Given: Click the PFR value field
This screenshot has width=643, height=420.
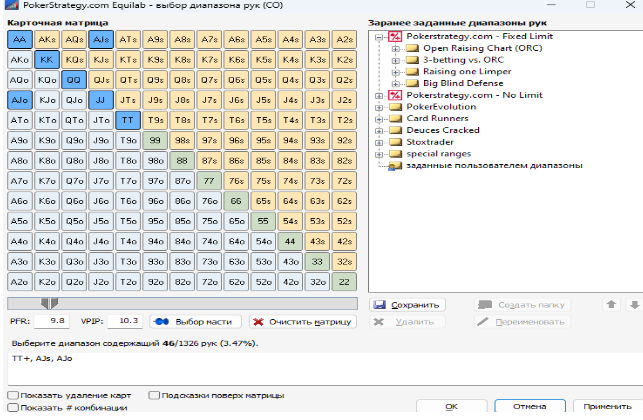Looking at the screenshot, I should (52, 321).
